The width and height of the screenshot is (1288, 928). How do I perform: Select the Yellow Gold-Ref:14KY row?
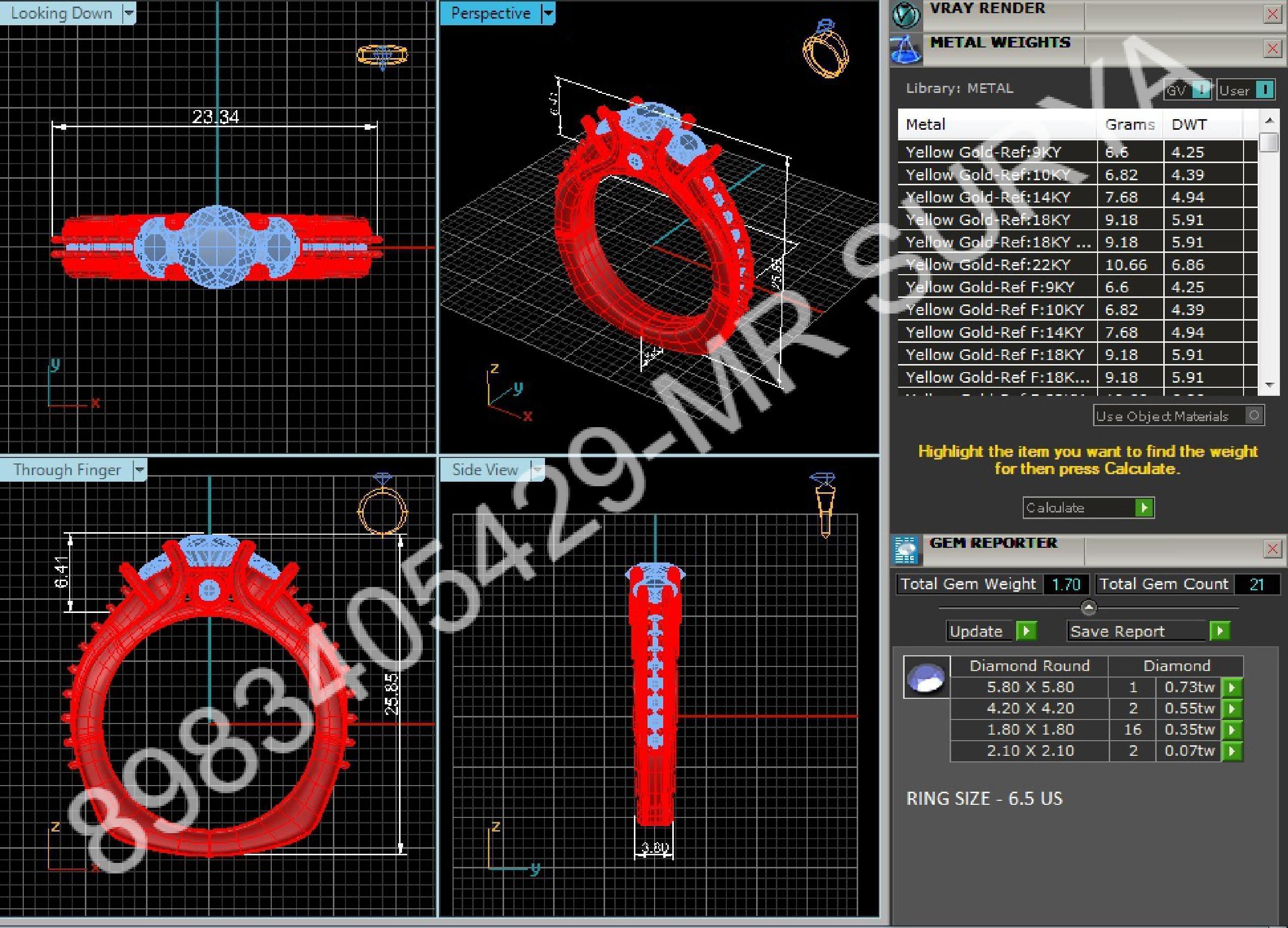[x=1077, y=197]
